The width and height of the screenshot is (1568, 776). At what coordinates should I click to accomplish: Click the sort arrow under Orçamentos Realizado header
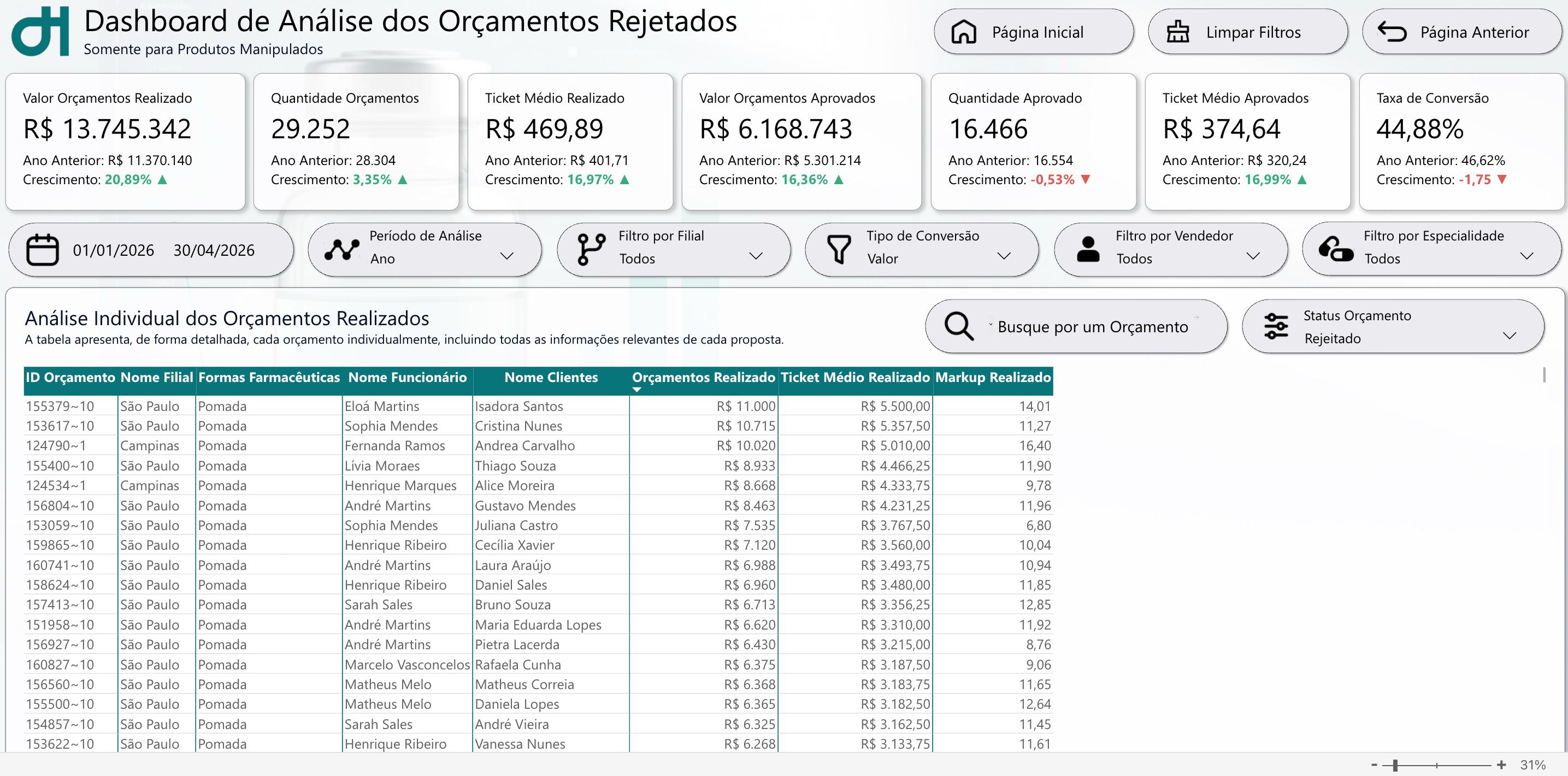[x=636, y=390]
